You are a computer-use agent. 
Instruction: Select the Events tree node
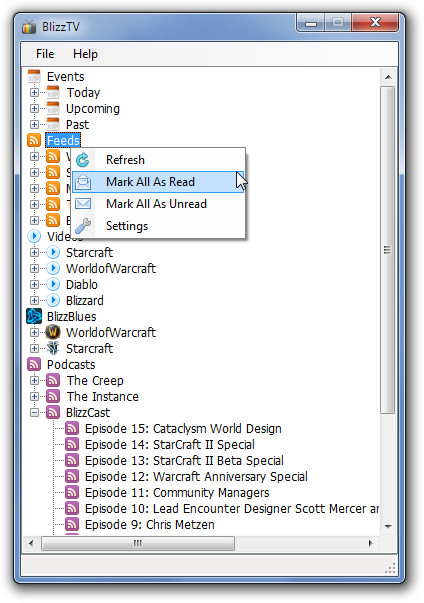(x=65, y=76)
